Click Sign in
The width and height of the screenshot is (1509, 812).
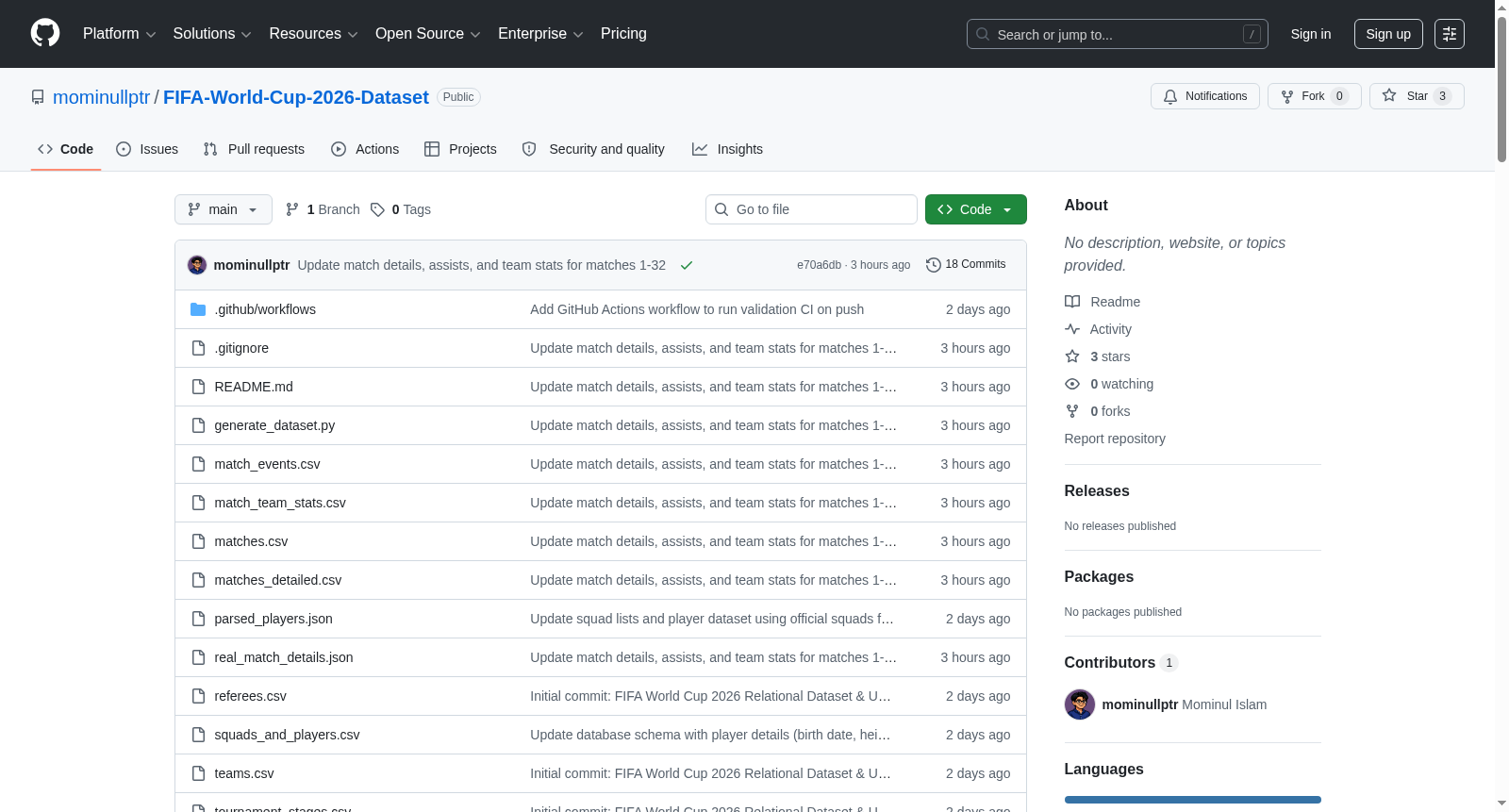pos(1311,34)
